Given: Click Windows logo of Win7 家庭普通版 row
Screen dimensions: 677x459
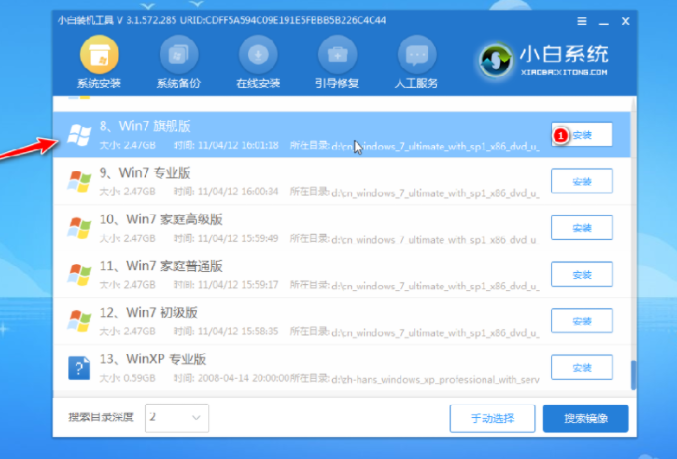Looking at the screenshot, I should point(79,274).
